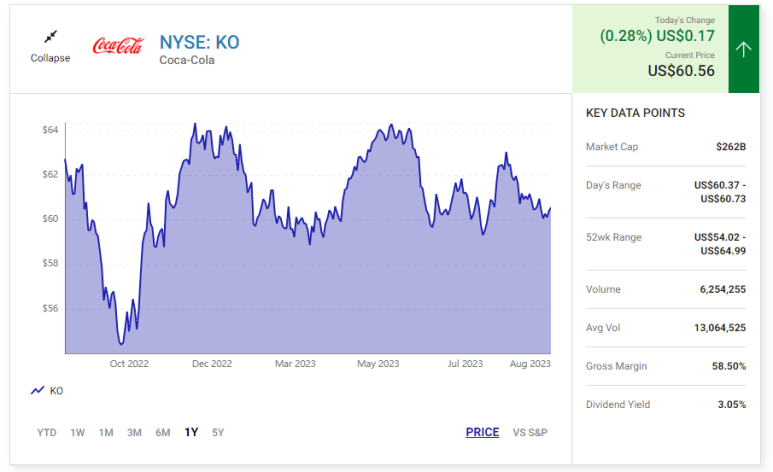Click the green up-arrow price indicator

(743, 49)
